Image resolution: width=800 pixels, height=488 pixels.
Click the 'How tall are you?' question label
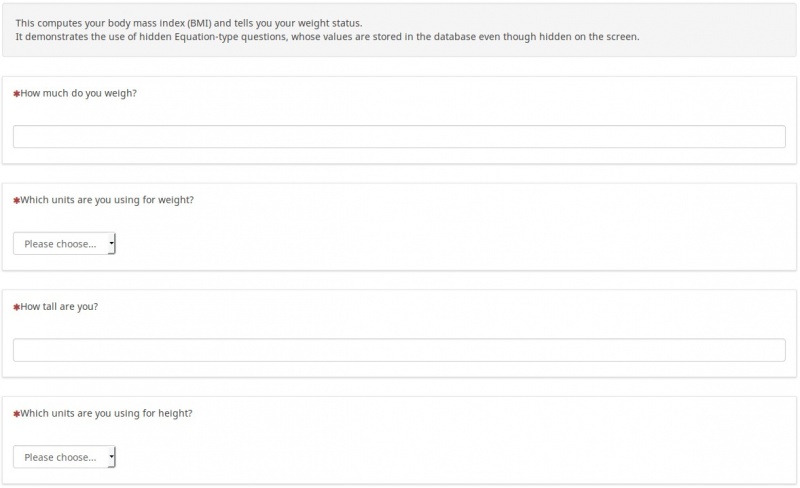coord(59,307)
